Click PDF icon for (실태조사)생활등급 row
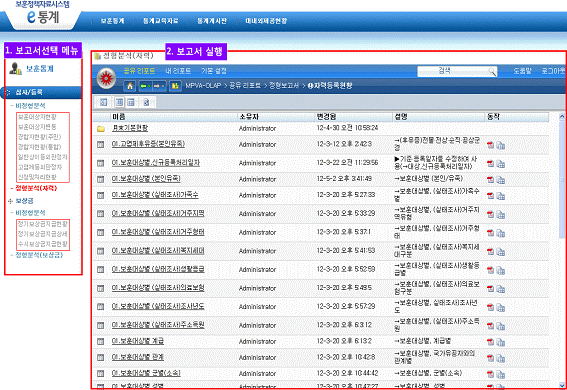 tap(491, 270)
